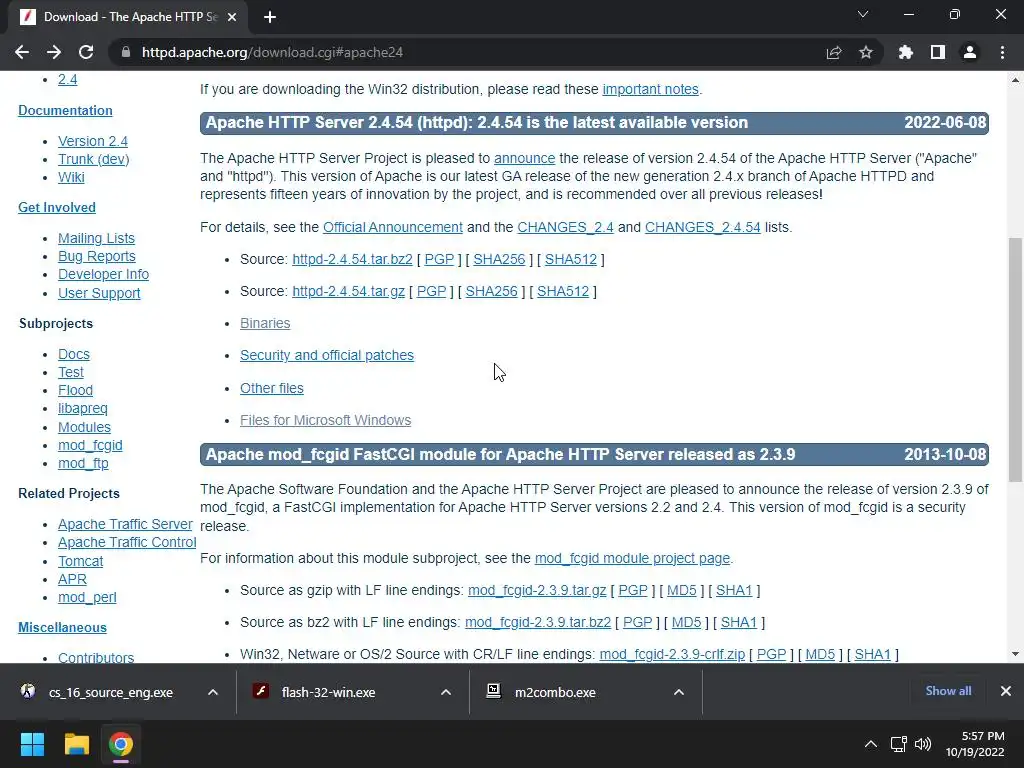The width and height of the screenshot is (1024, 768).
Task: Open Mailing Lists in sidebar
Action: 96,238
